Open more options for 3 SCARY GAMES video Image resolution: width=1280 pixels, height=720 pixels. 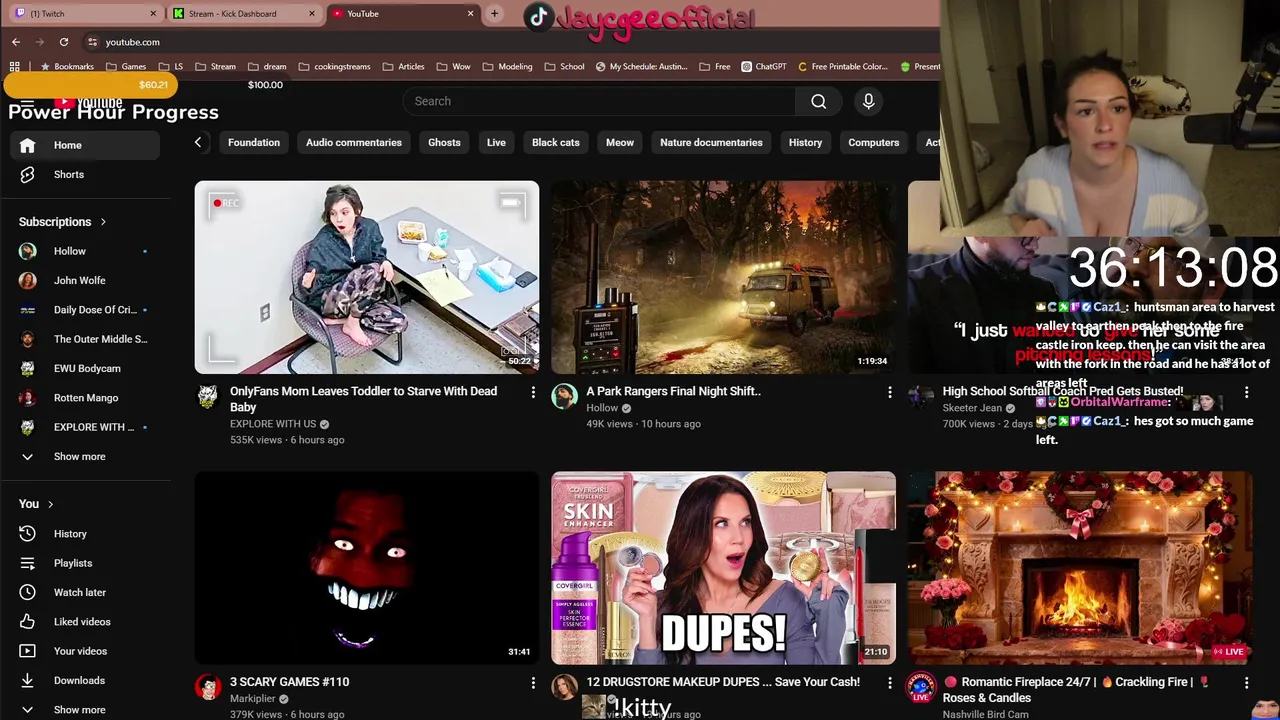(x=533, y=683)
